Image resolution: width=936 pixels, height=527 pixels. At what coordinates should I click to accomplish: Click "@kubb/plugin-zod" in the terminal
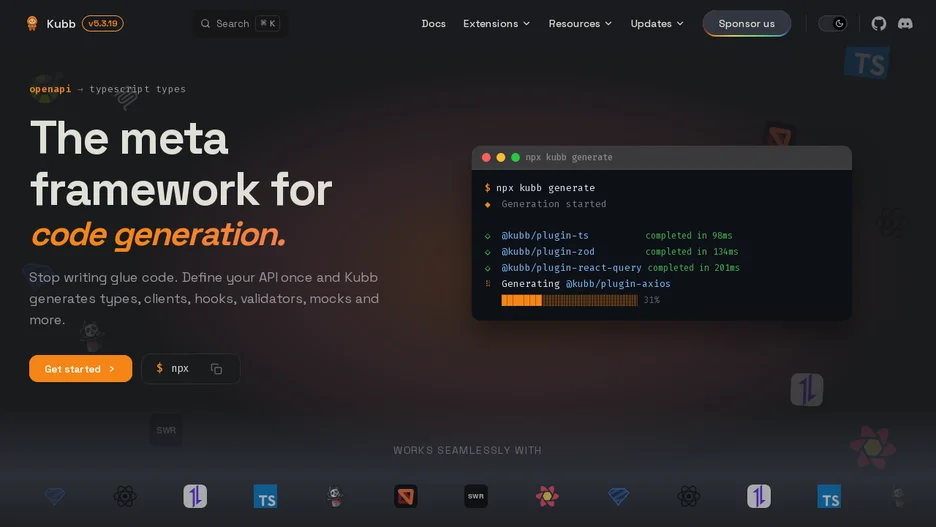click(548, 252)
